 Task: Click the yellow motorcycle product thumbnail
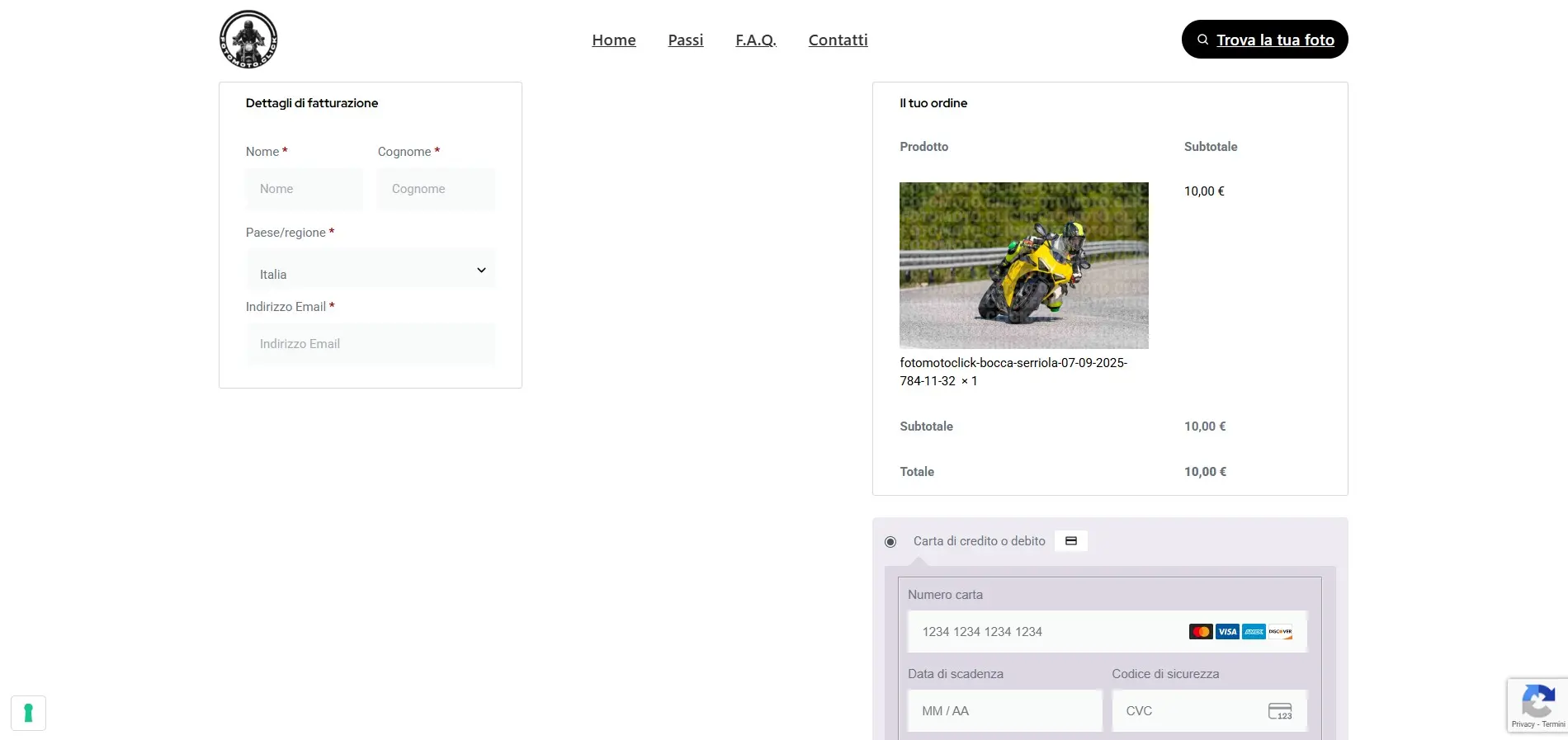pyautogui.click(x=1023, y=265)
